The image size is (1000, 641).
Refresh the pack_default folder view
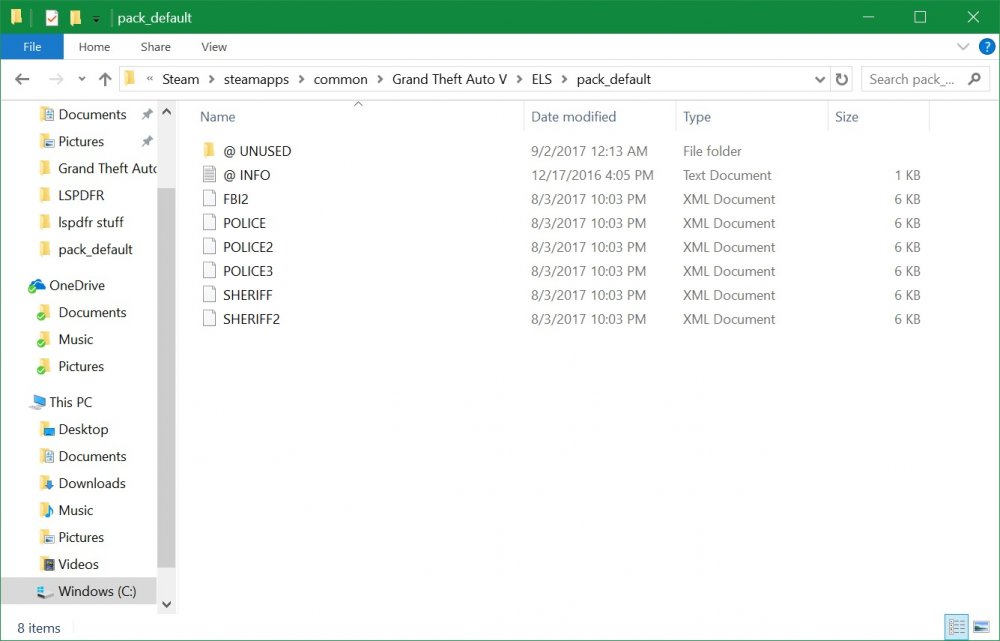pyautogui.click(x=842, y=79)
